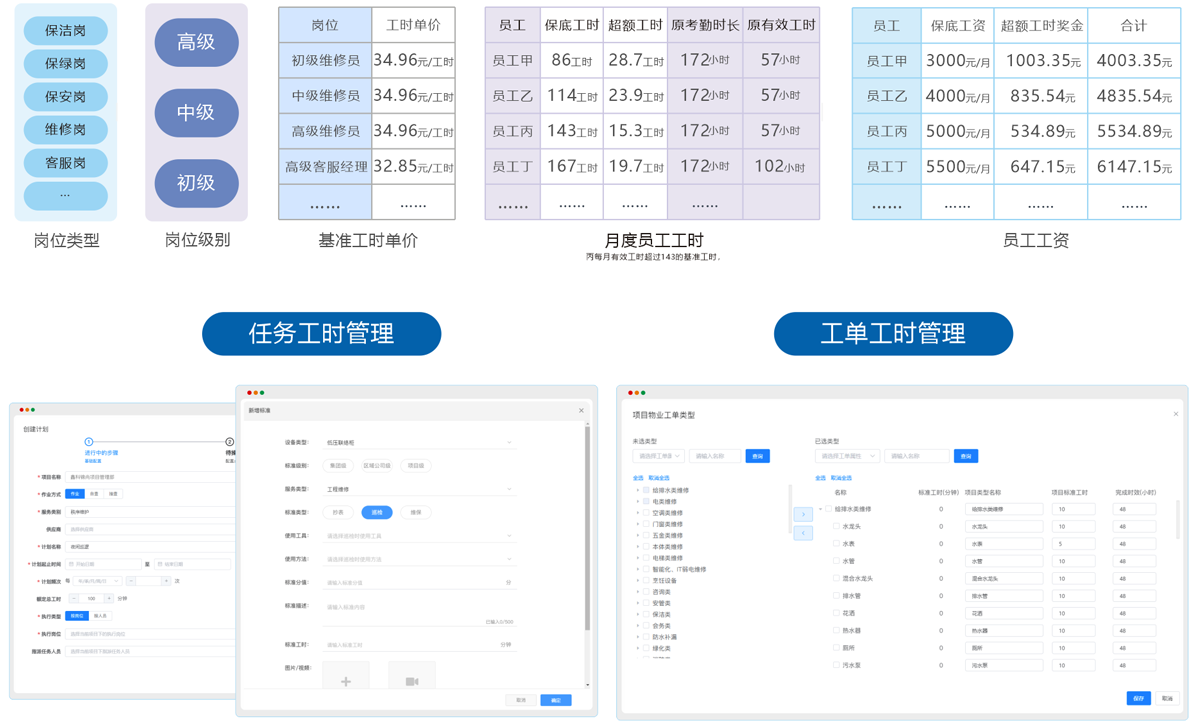Click the move-left arrow transfer button

pyautogui.click(x=803, y=533)
